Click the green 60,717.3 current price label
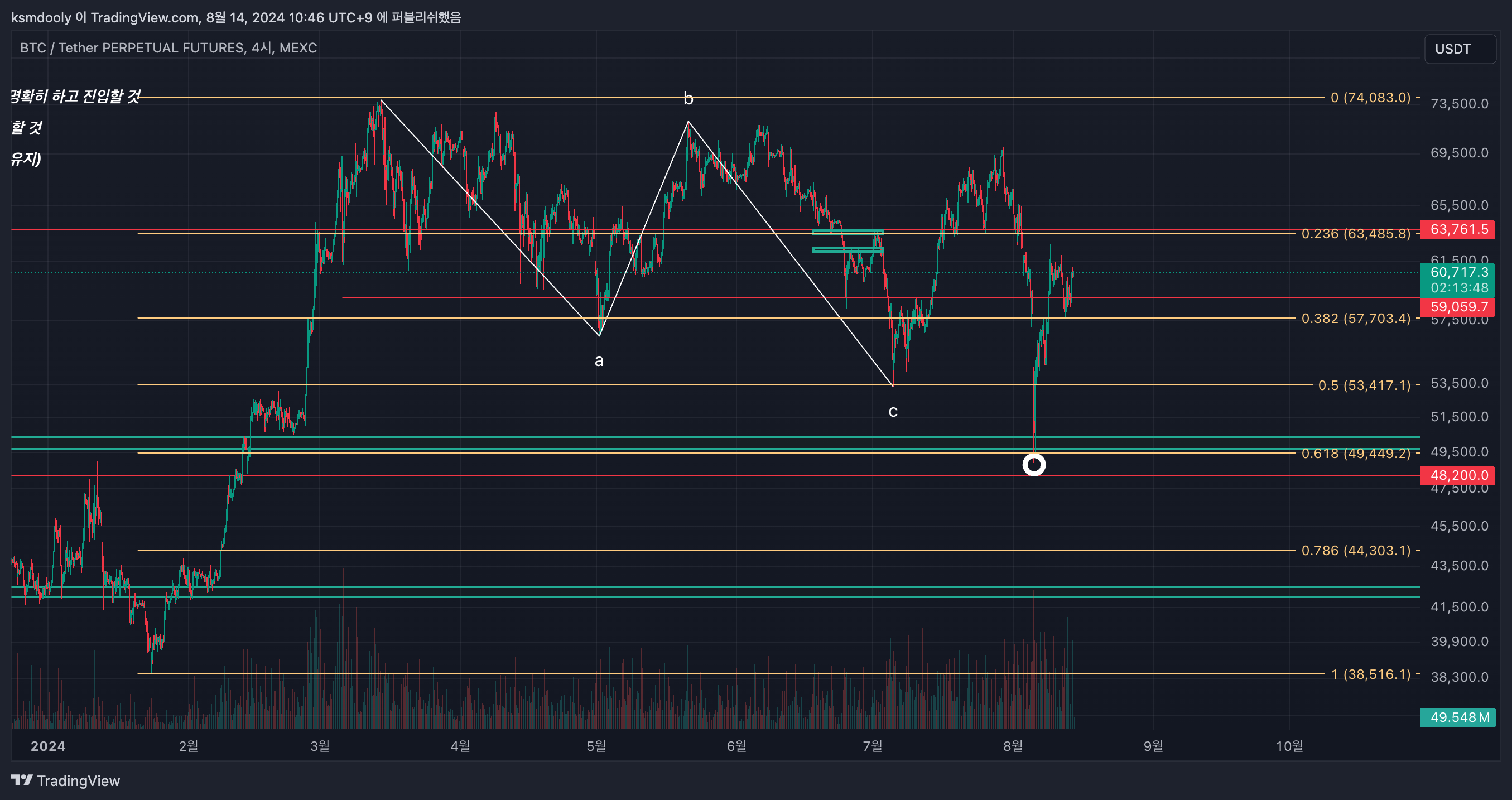This screenshot has height=800, width=1512. click(1457, 272)
